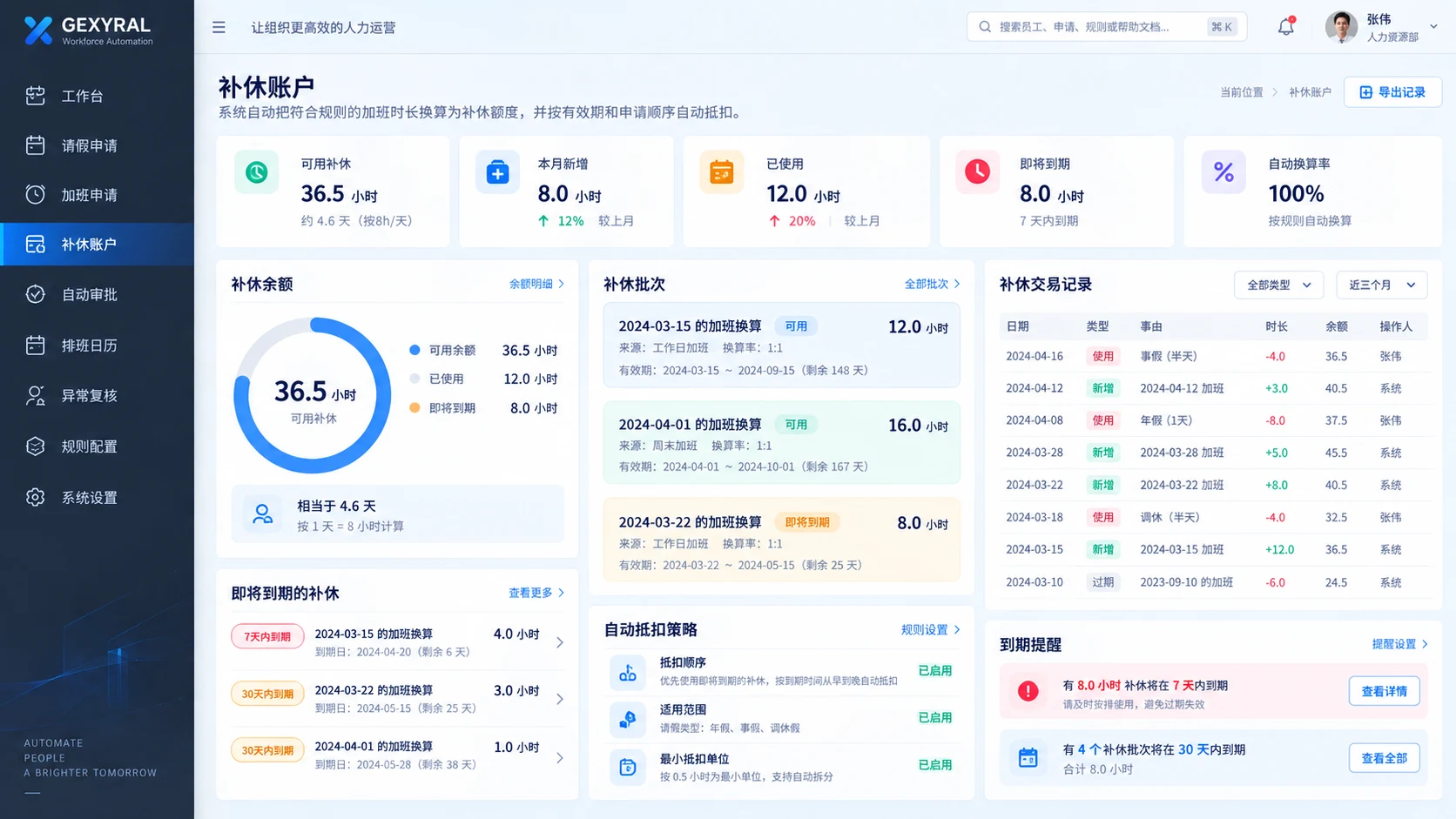Viewport: 1456px width, 819px height.
Task: Open 排班日历 in the sidebar
Action: (x=97, y=346)
